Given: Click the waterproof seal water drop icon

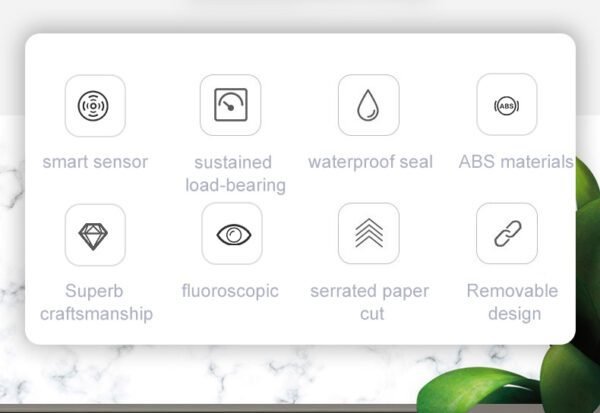Looking at the screenshot, I should pos(368,105).
